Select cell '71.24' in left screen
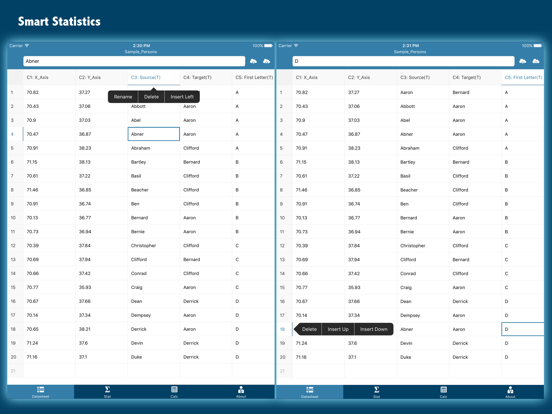This screenshot has height=414, width=552. pos(49,343)
